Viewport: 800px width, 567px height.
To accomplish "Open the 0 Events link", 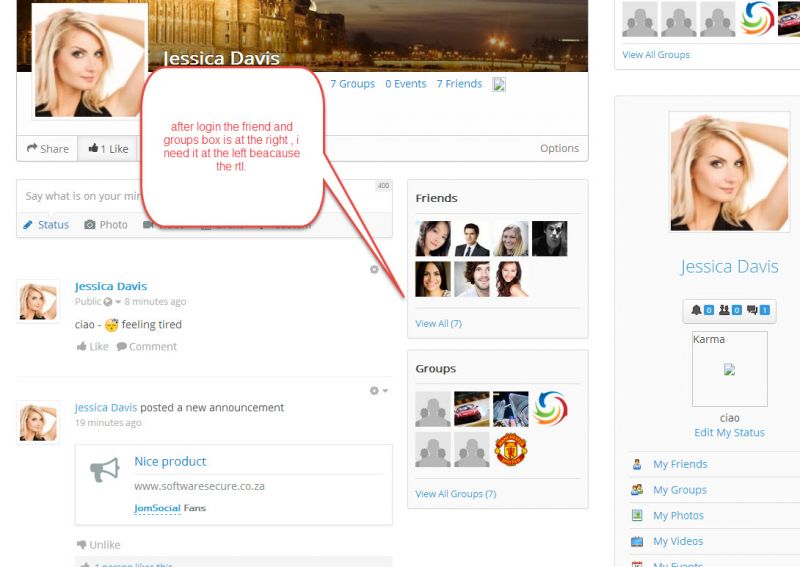I will coord(406,84).
